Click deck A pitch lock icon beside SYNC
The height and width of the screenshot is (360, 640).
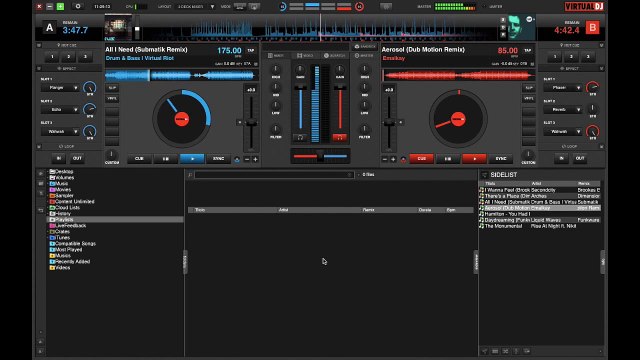click(x=237, y=159)
